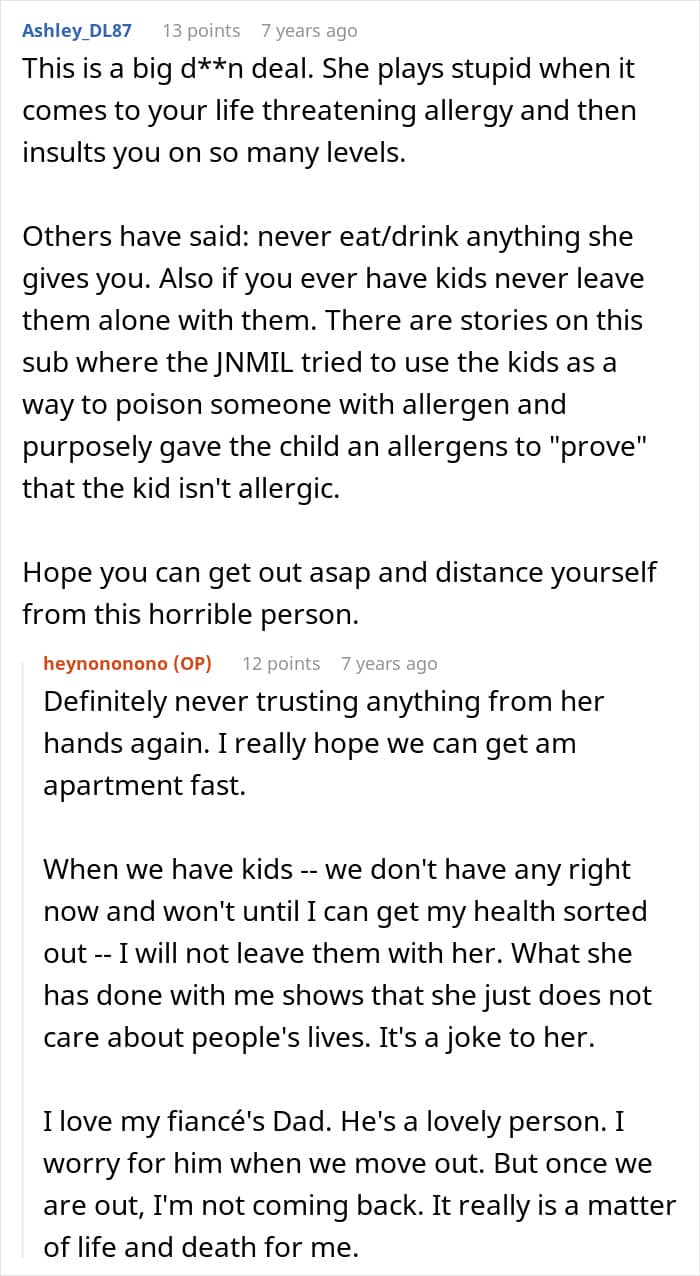Open heynononono's user profile
Screen dimensions: 700x1276
107,664
